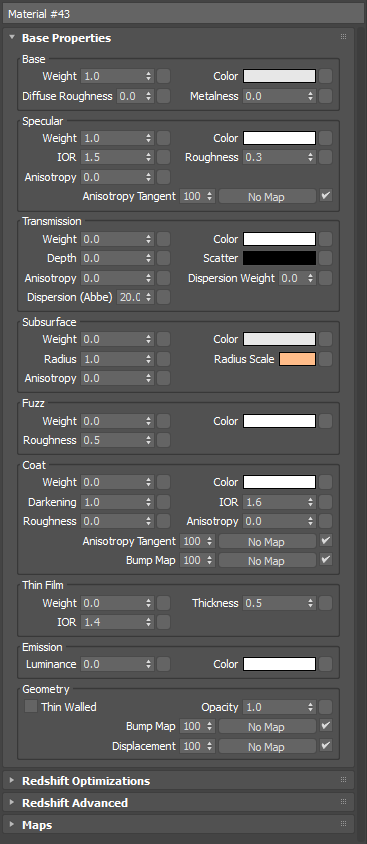Click the Emission Color map slot button
Image resolution: width=367 pixels, height=844 pixels.
tap(325, 664)
